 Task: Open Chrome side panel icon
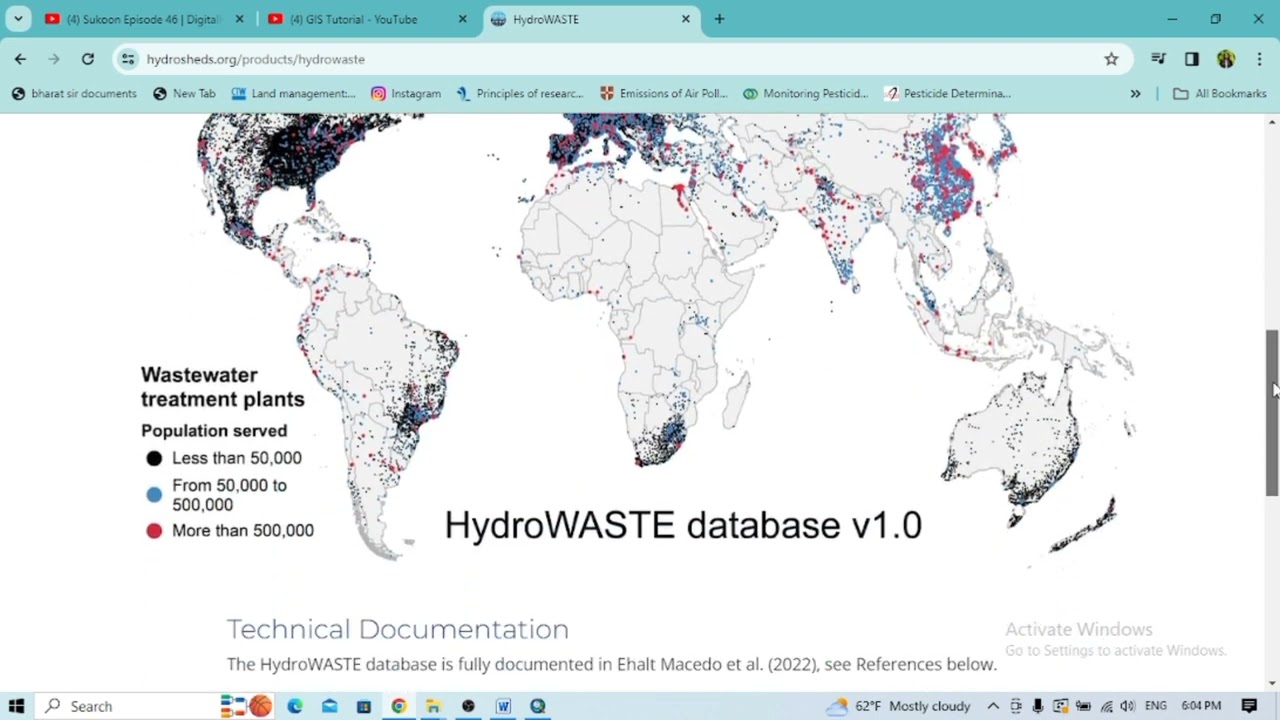1192,59
